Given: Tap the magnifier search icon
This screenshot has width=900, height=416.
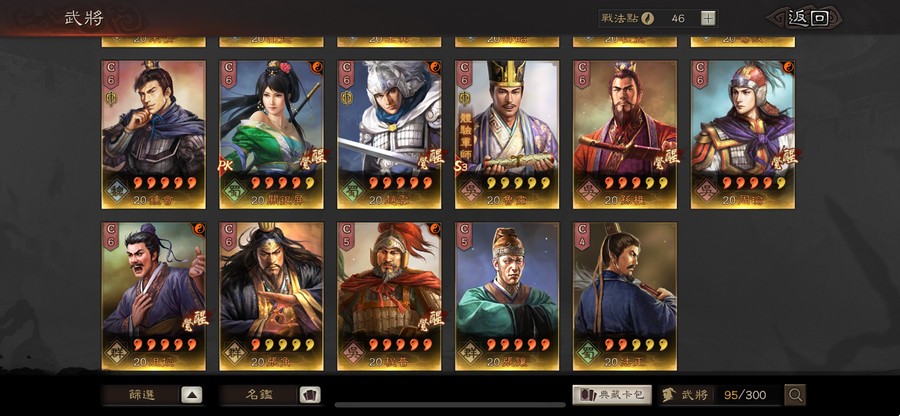Looking at the screenshot, I should tap(795, 395).
